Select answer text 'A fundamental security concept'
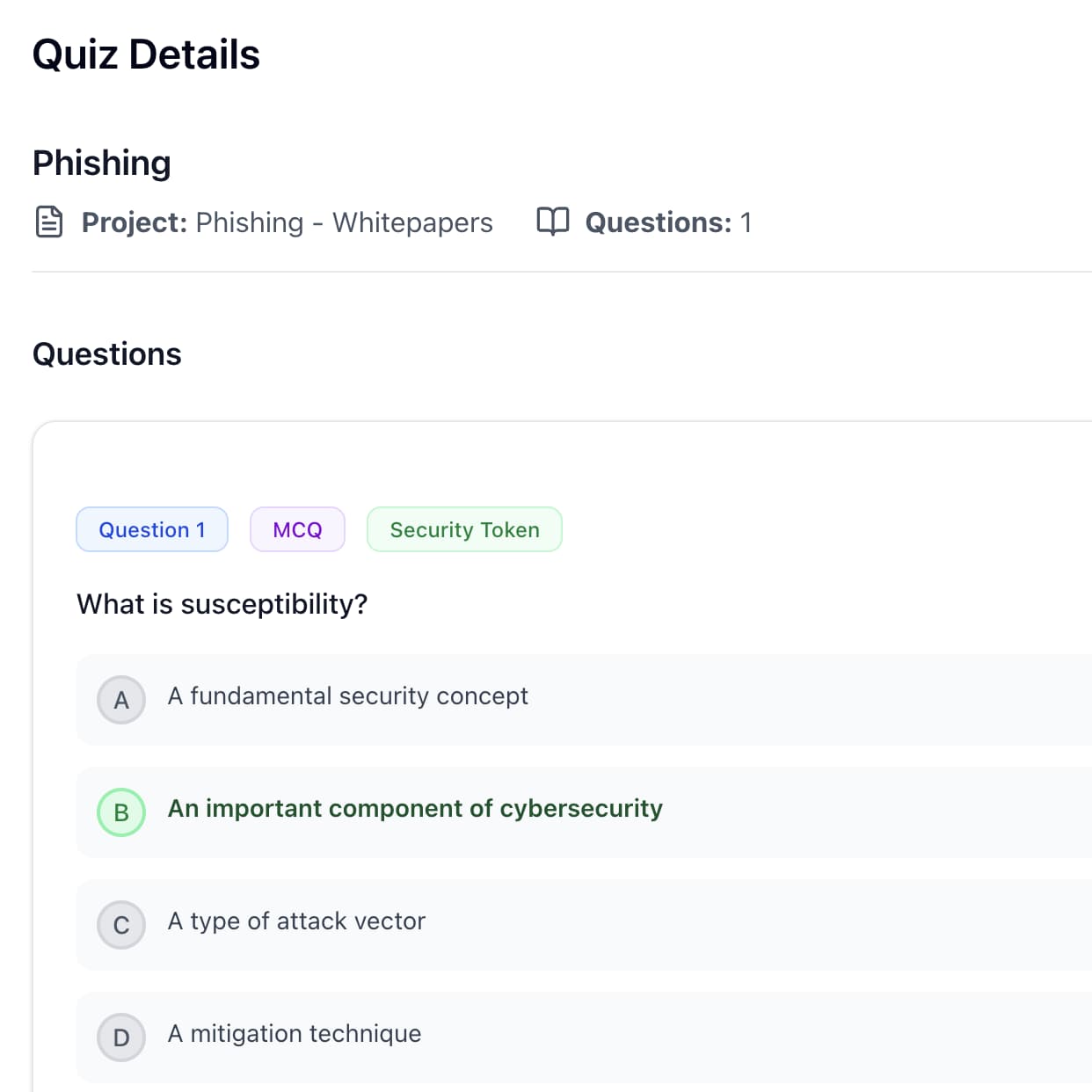 click(347, 696)
